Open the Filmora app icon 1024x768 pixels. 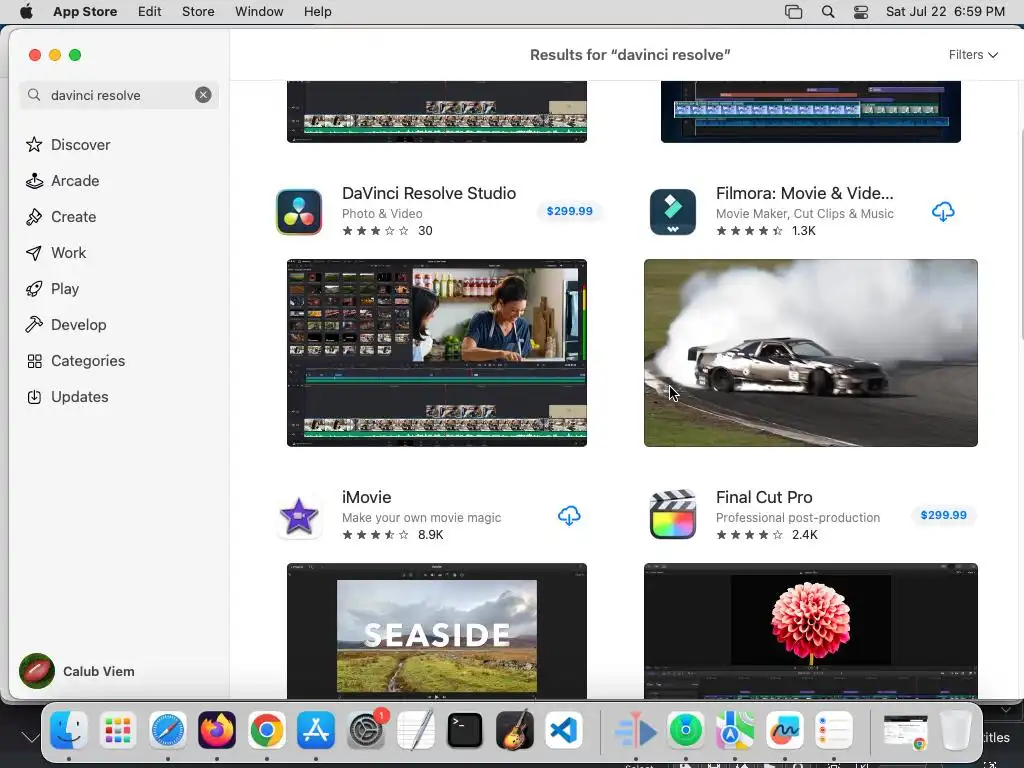click(x=673, y=212)
